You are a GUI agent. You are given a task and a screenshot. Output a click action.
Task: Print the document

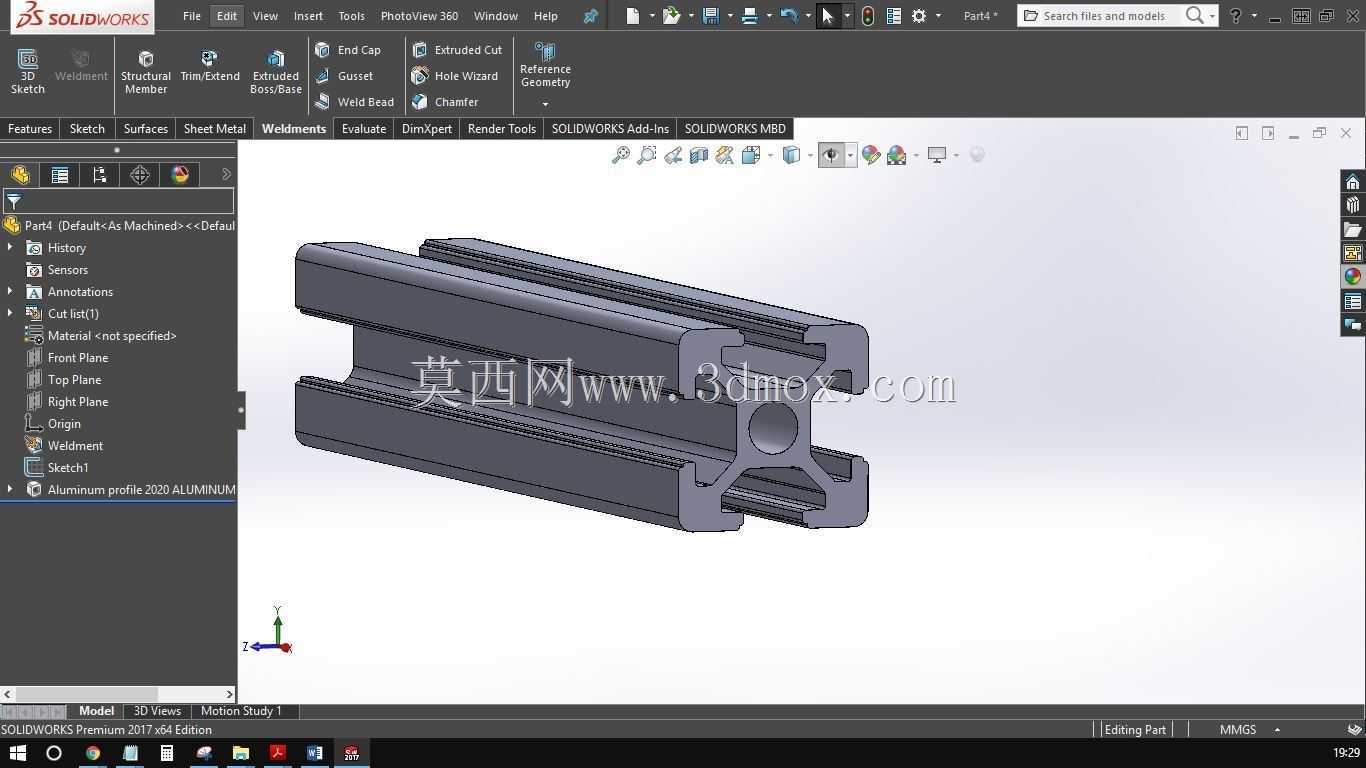click(750, 16)
